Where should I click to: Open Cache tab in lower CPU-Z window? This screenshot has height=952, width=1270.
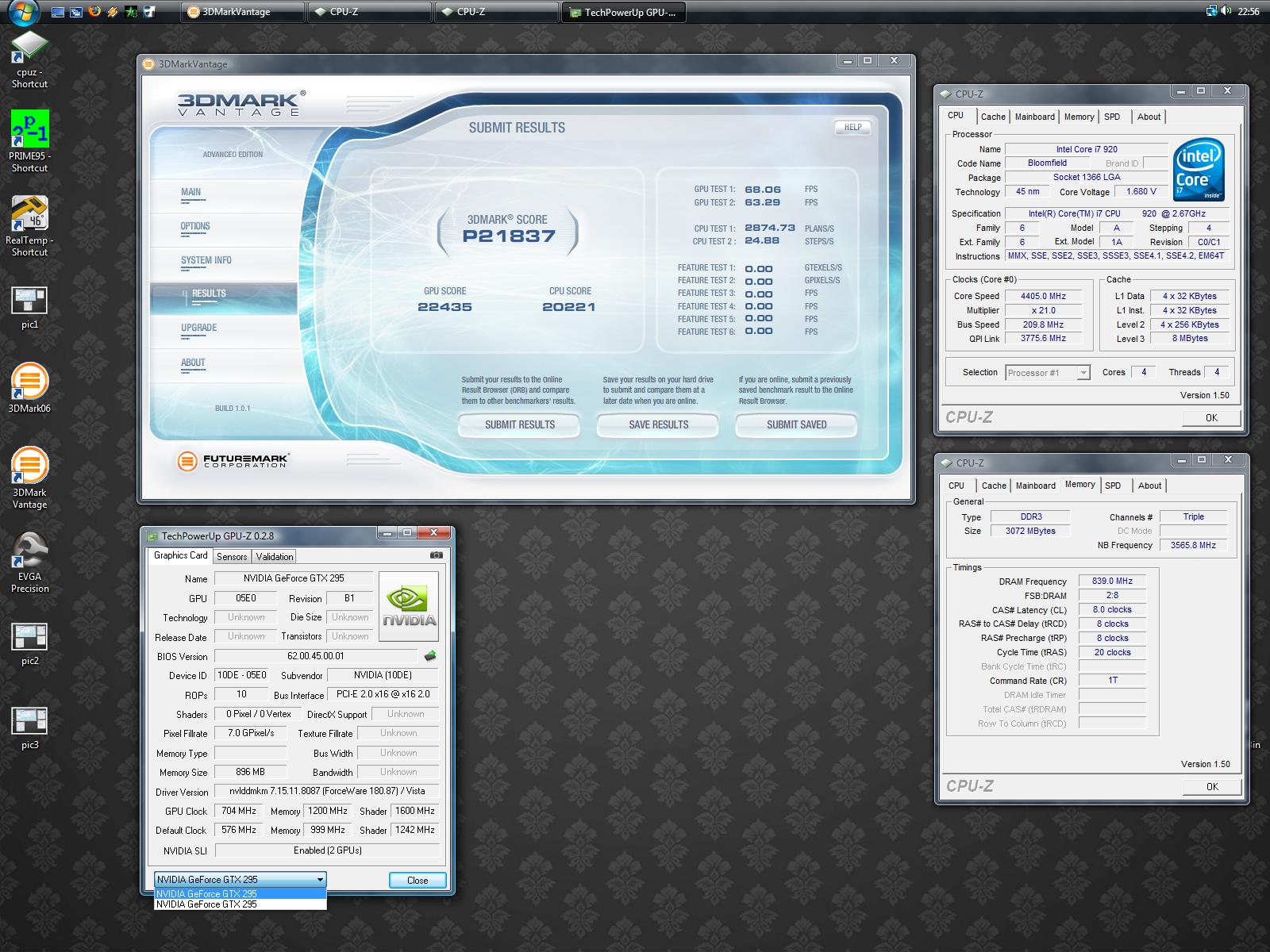(994, 486)
